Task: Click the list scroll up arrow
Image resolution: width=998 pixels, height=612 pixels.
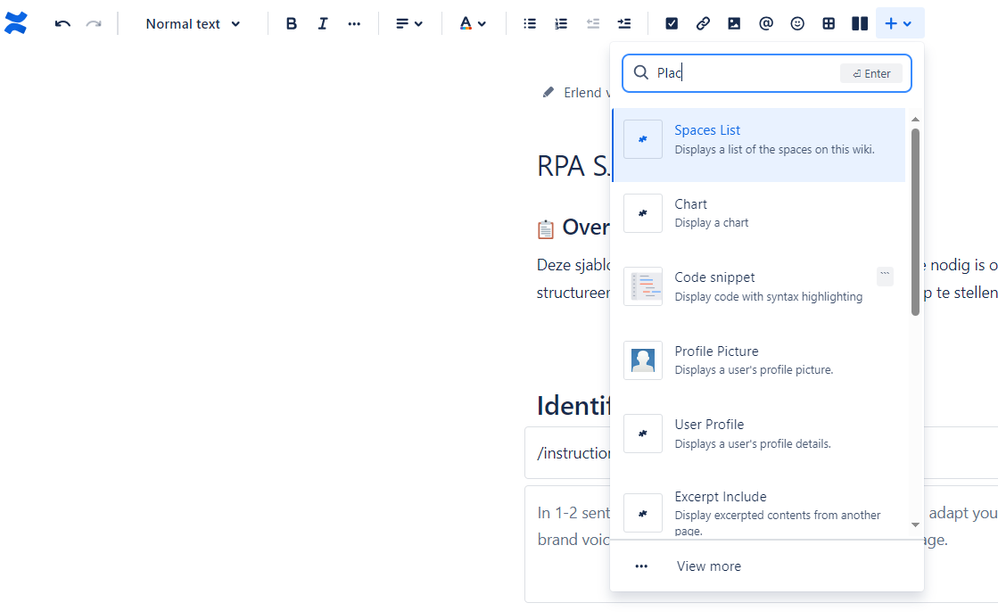Action: (x=915, y=120)
